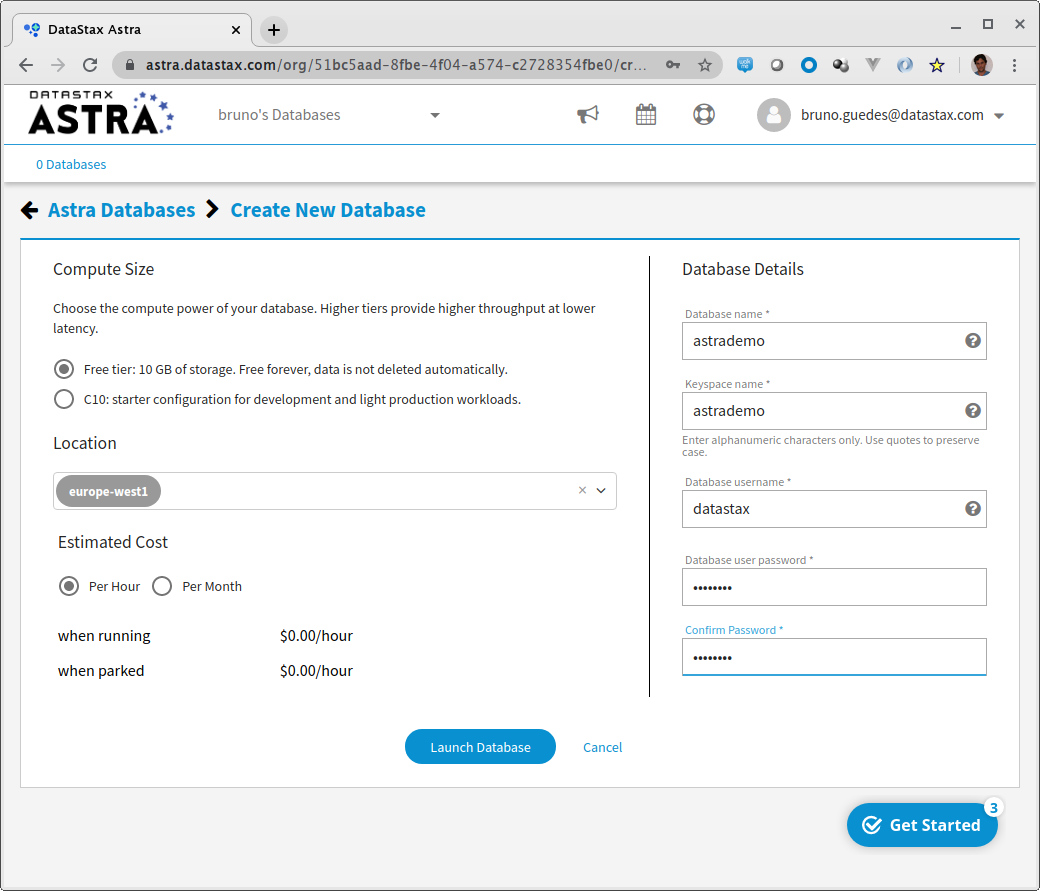
Task: Open the calendar icon in header
Action: pos(645,115)
